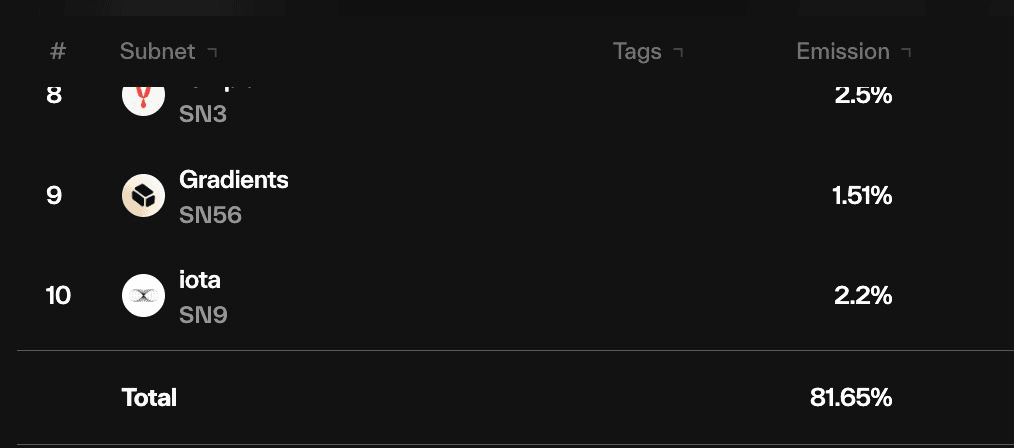The image size is (1014, 448).
Task: Click the 1.51% emission value for Gradients
Action: pyautogui.click(x=863, y=196)
